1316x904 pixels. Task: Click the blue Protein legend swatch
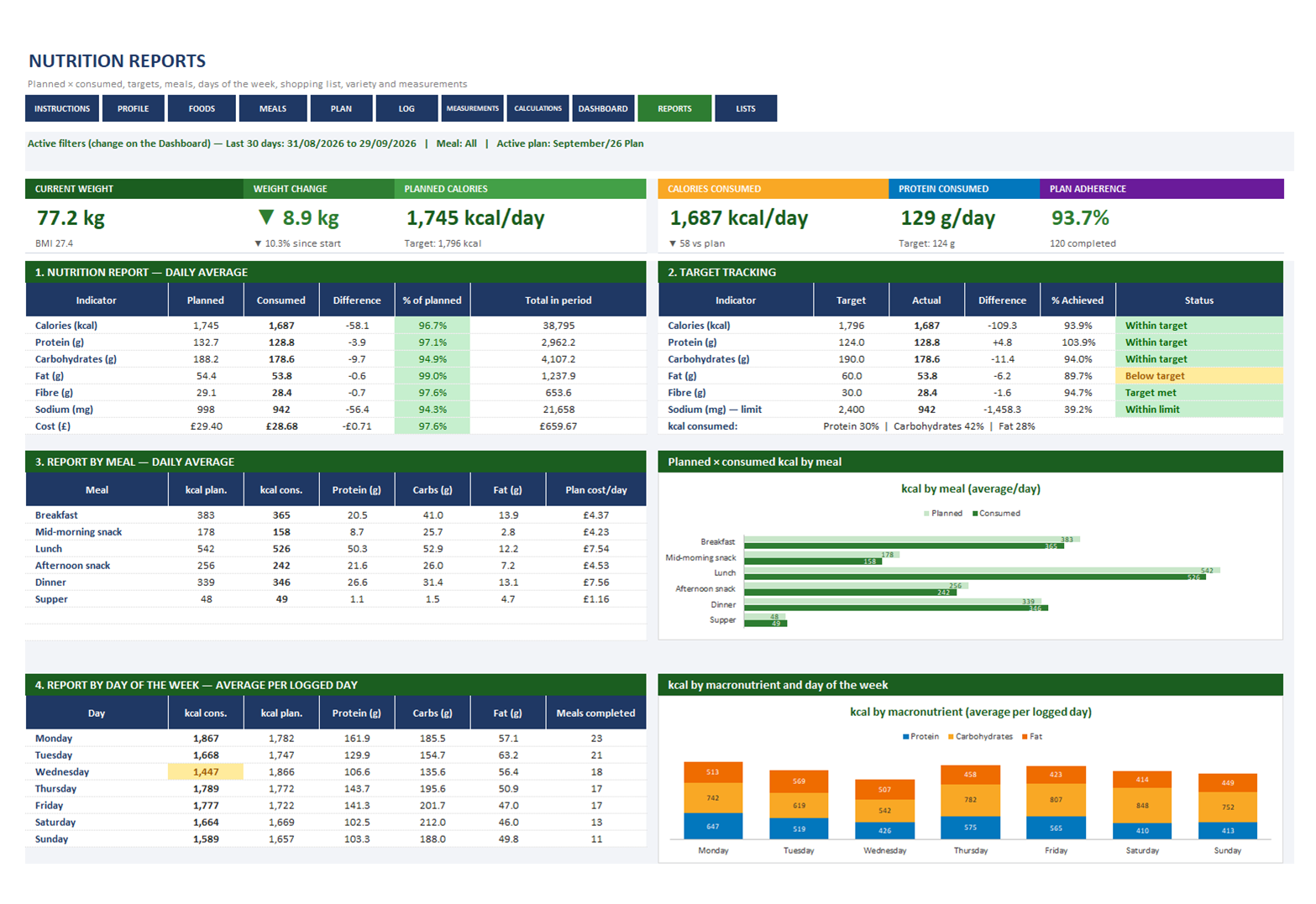point(905,737)
